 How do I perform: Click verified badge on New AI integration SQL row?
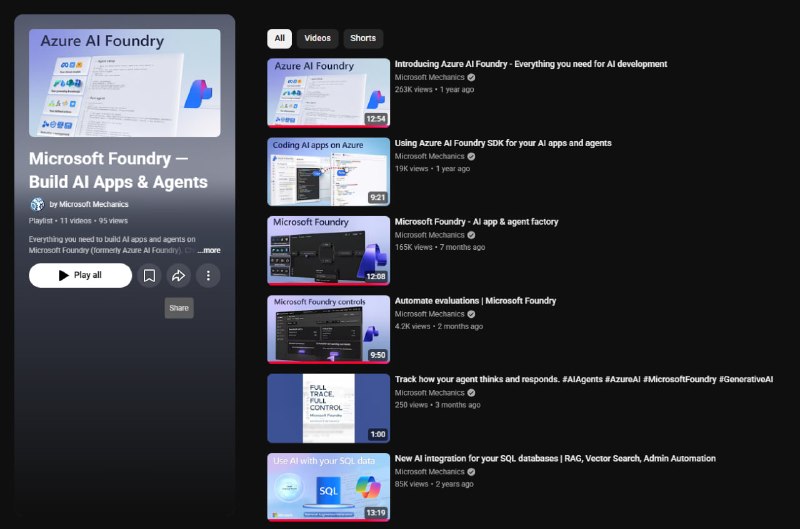(471, 472)
